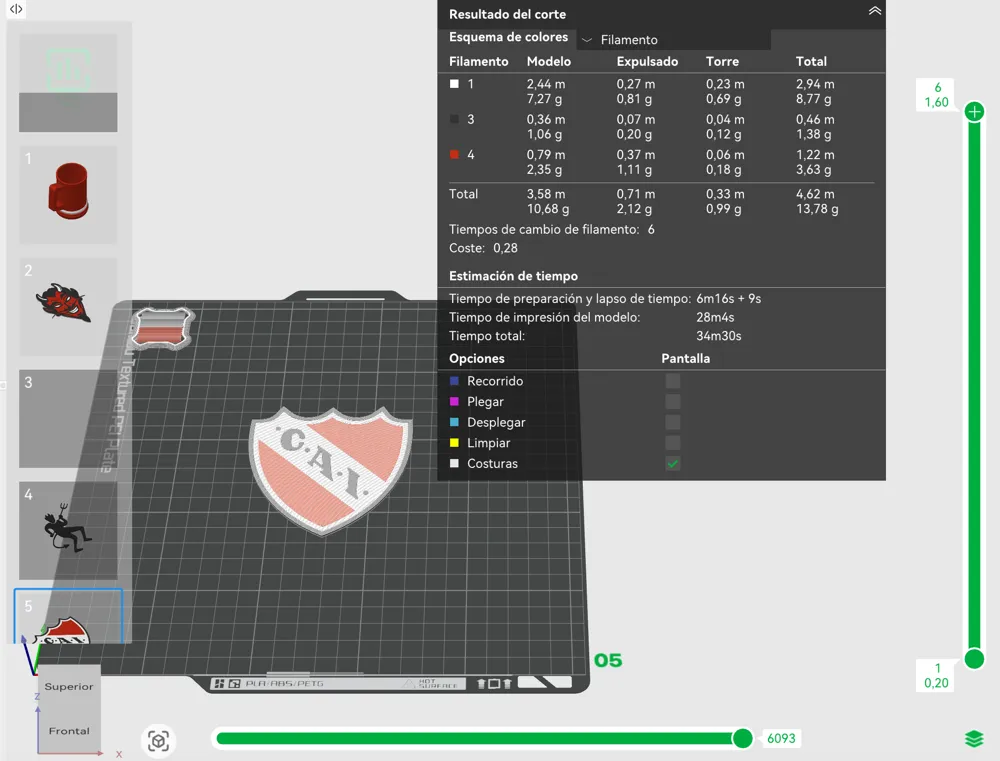Click the Frontal face of the view cube
The height and width of the screenshot is (761, 1000).
tap(69, 730)
